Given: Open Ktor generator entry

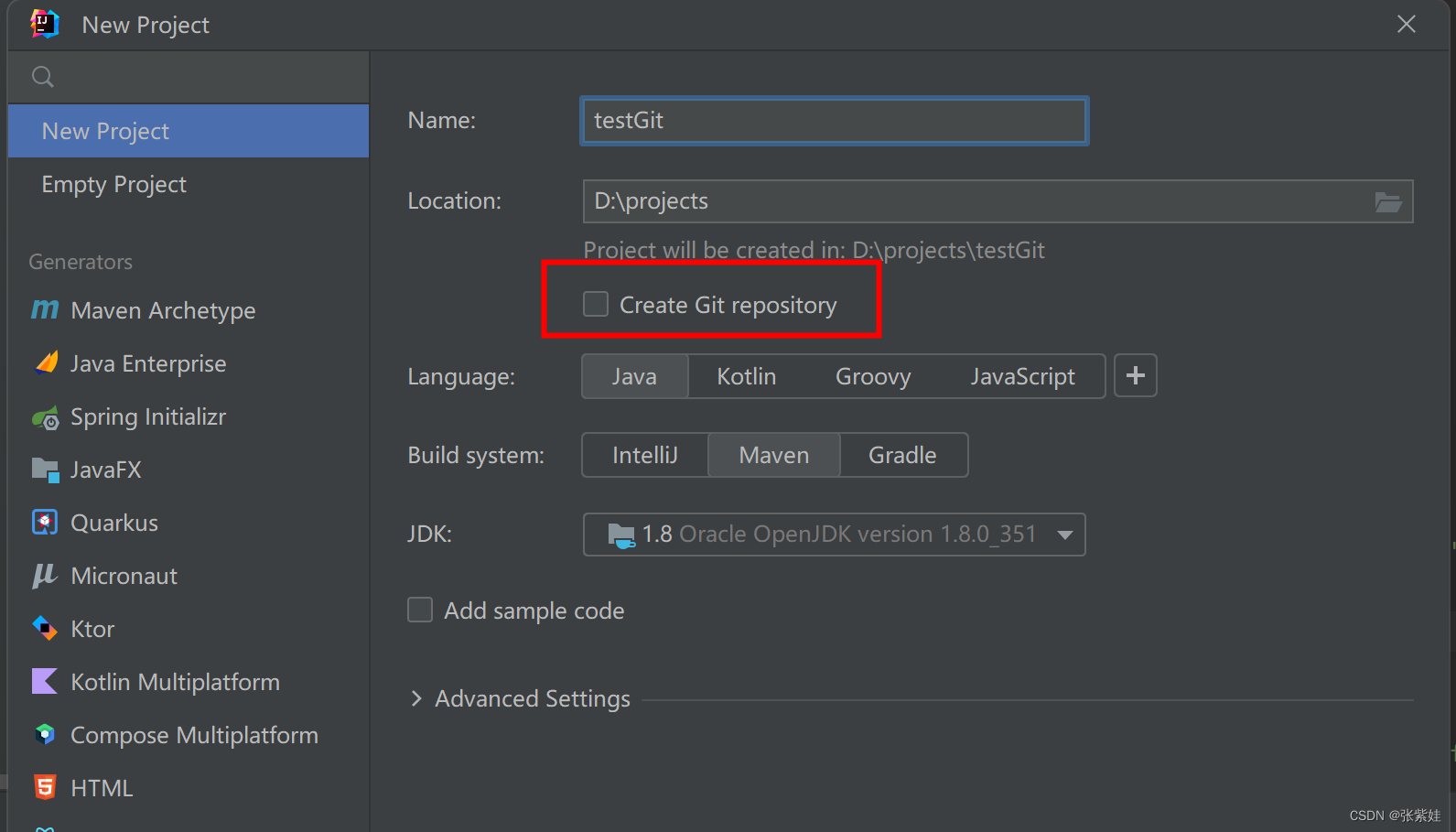Looking at the screenshot, I should pos(189,629).
